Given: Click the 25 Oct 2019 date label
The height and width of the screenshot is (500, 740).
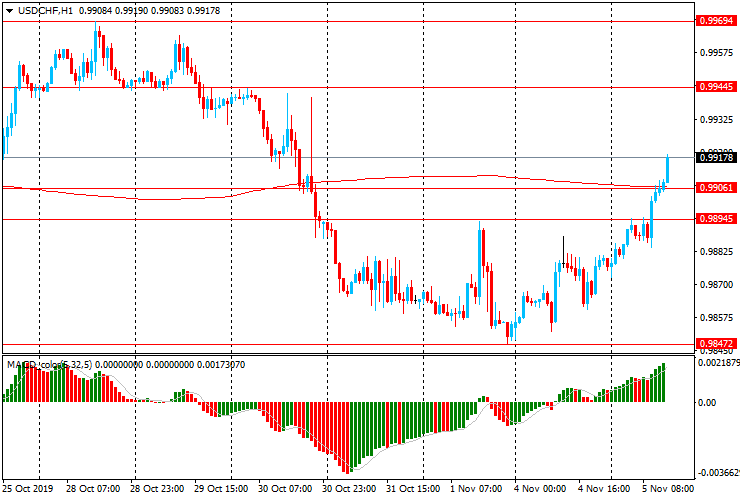Looking at the screenshot, I should click(27, 490).
